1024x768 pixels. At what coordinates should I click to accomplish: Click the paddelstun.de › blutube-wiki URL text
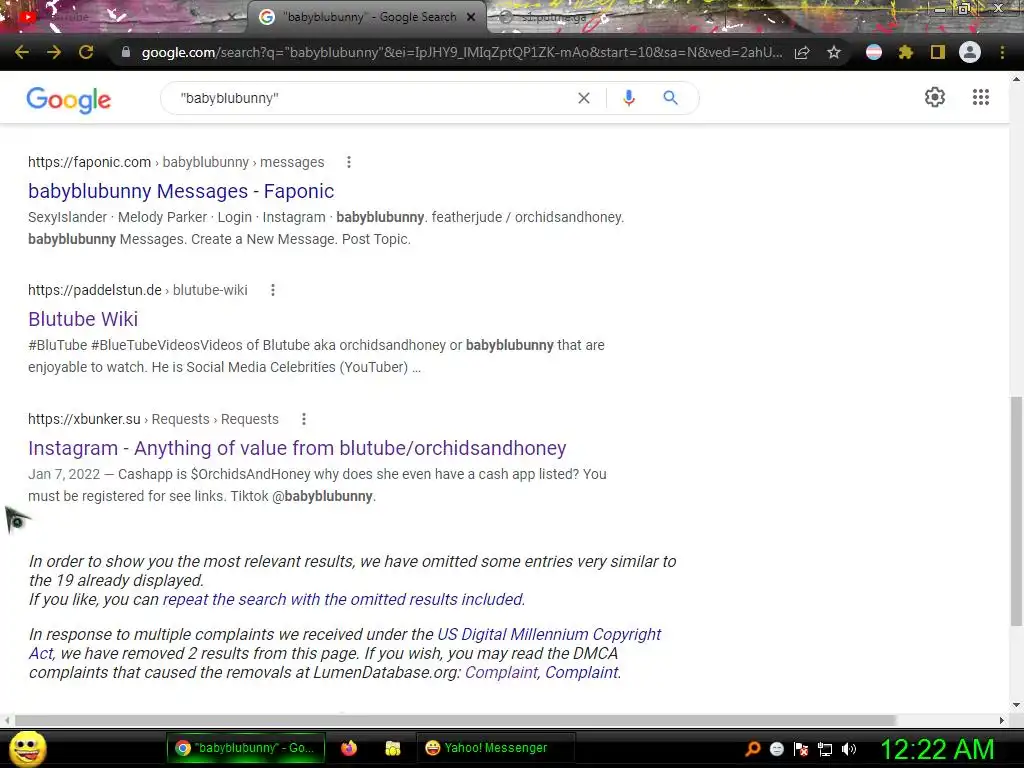[x=138, y=290]
